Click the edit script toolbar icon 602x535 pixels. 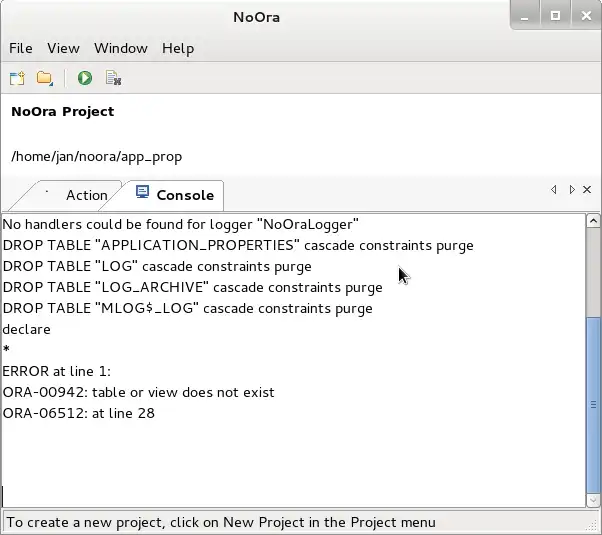113,78
